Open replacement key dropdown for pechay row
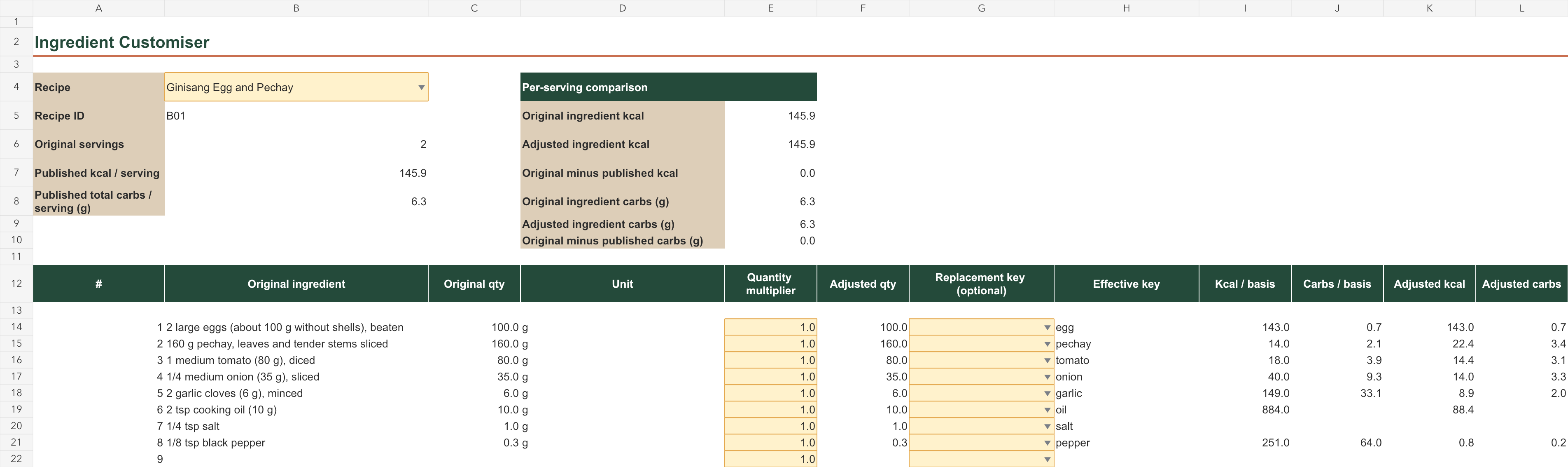The width and height of the screenshot is (1568, 467). coord(1047,344)
